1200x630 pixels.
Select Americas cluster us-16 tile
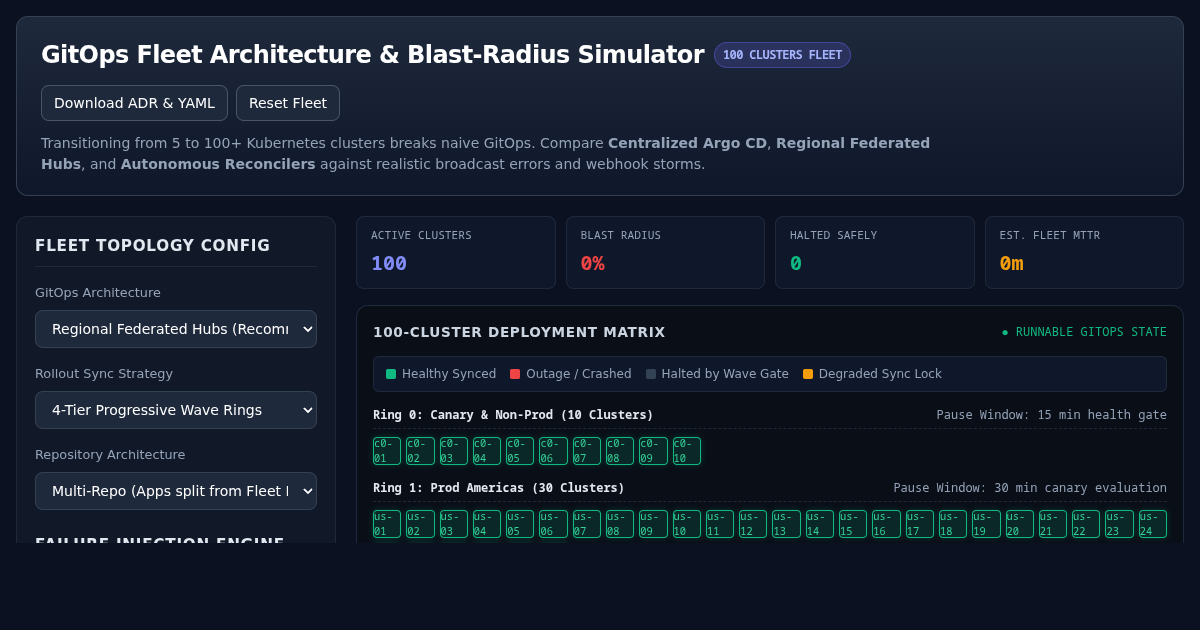point(886,524)
